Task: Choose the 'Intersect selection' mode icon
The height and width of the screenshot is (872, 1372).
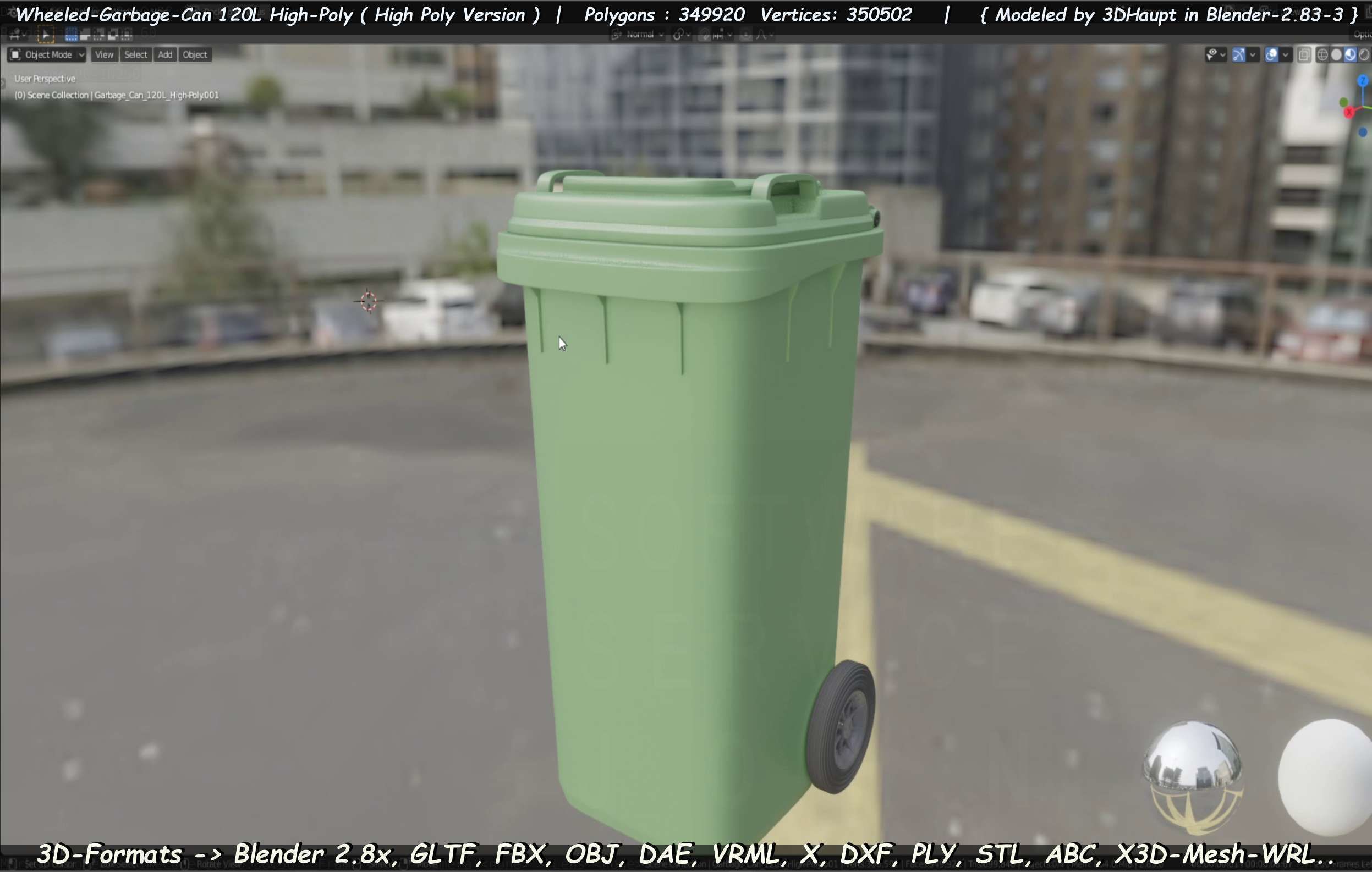Action: pos(127,35)
